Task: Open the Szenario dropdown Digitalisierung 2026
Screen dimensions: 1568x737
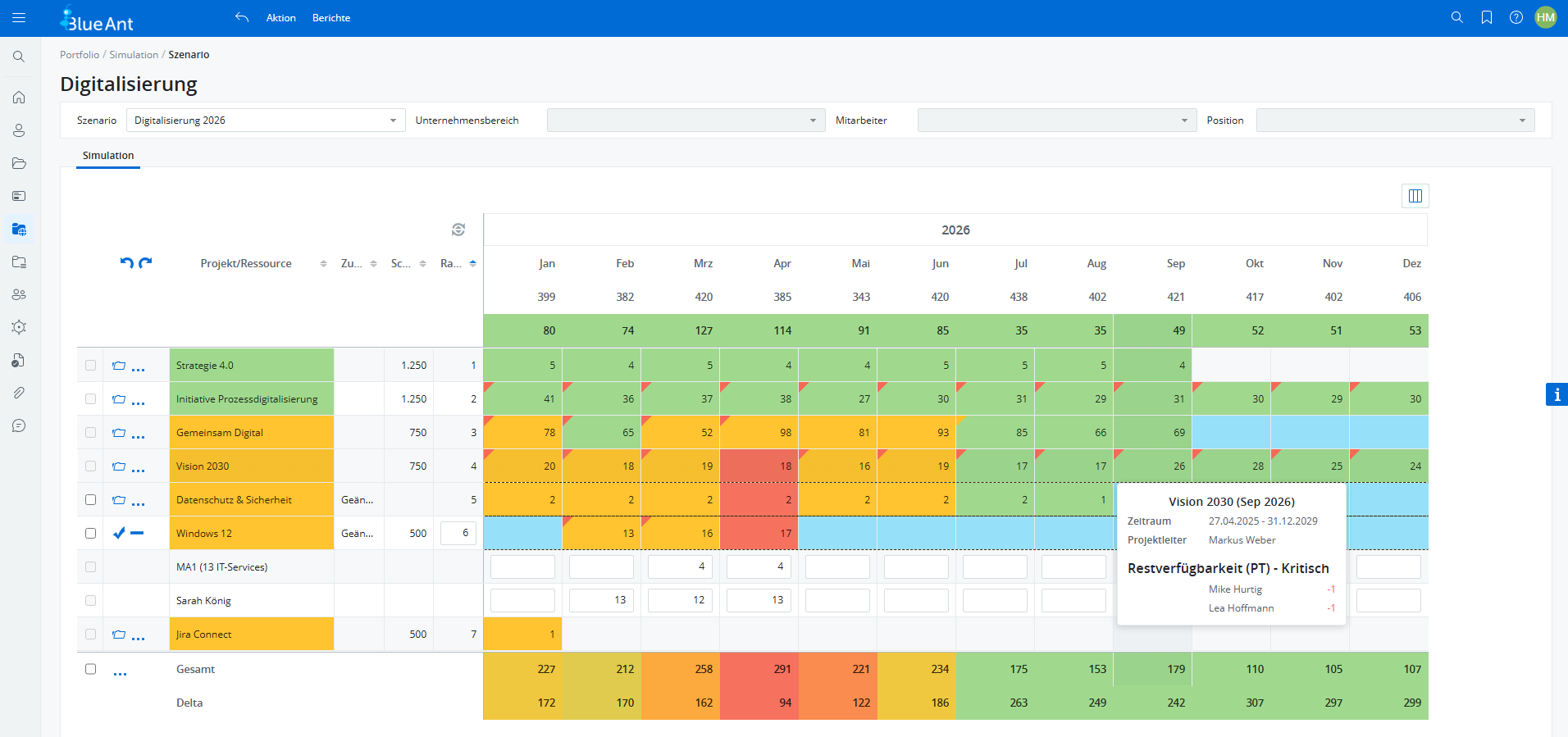Action: [x=266, y=121]
